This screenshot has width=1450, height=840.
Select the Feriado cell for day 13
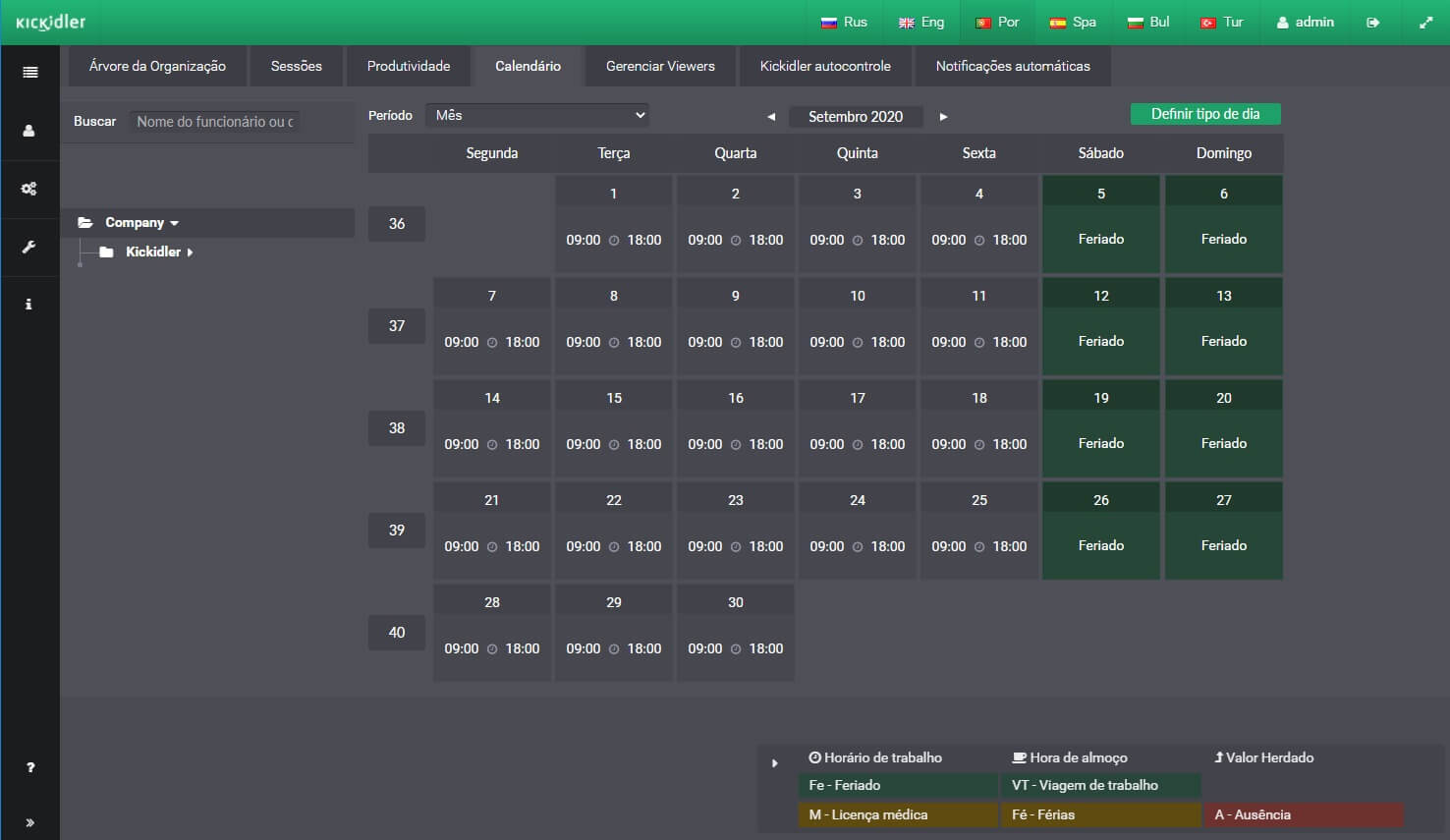[x=1224, y=326]
